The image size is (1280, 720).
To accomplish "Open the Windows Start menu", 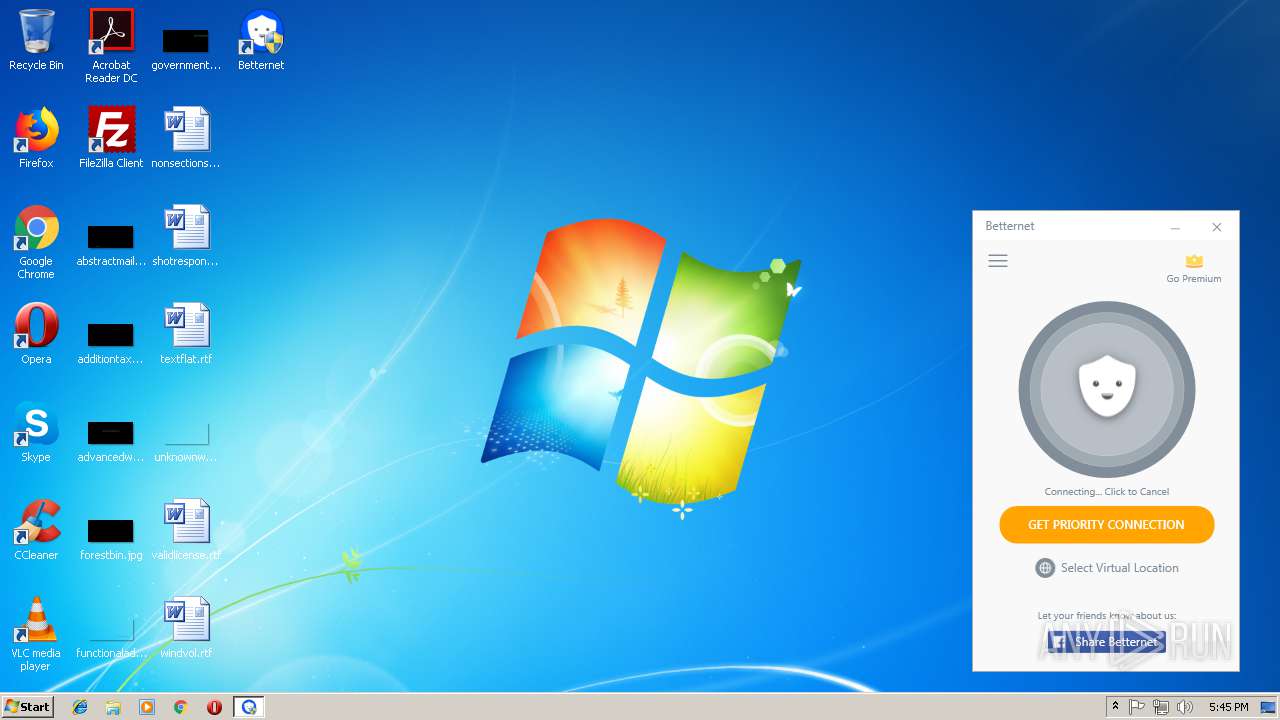I will (x=27, y=707).
